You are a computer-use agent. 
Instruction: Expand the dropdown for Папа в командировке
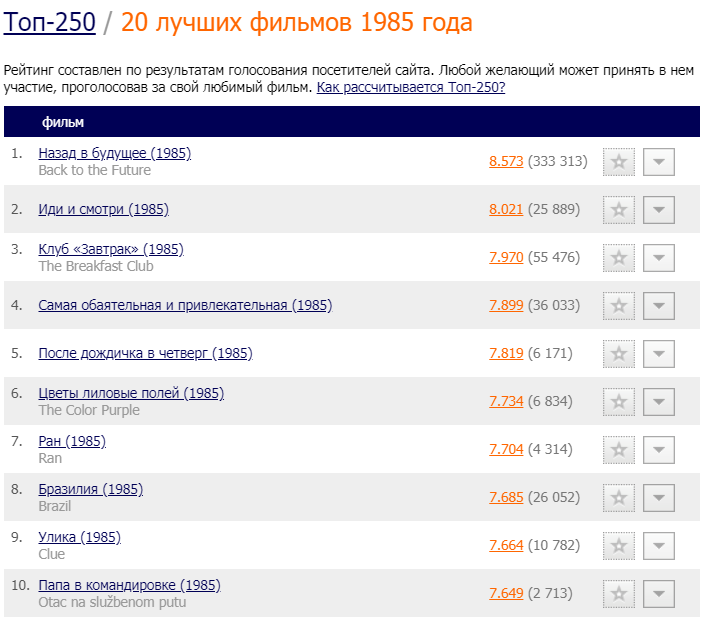(x=659, y=594)
